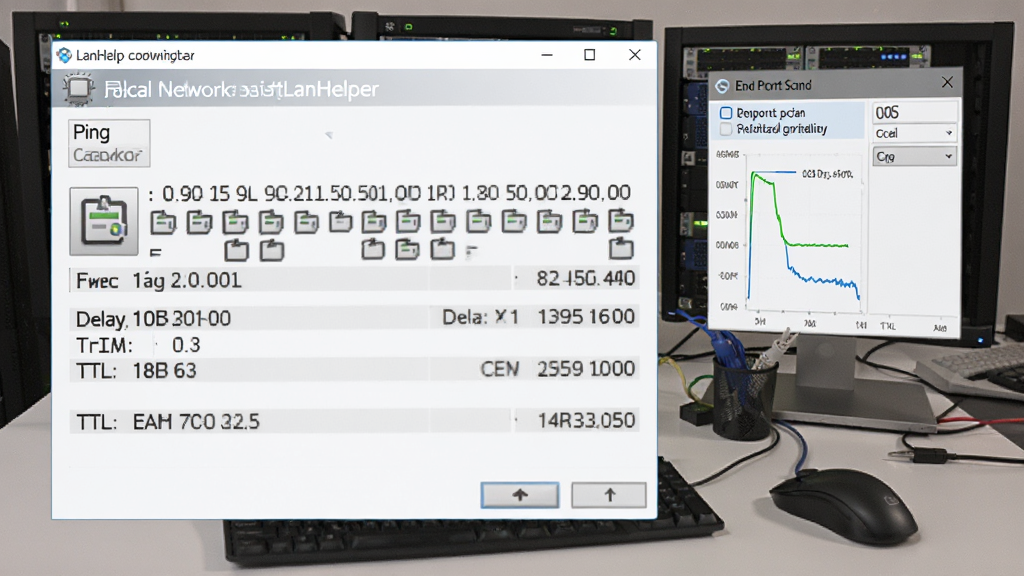
Task: Select the Fwec 1ag 2.0.001 row
Action: point(353,280)
